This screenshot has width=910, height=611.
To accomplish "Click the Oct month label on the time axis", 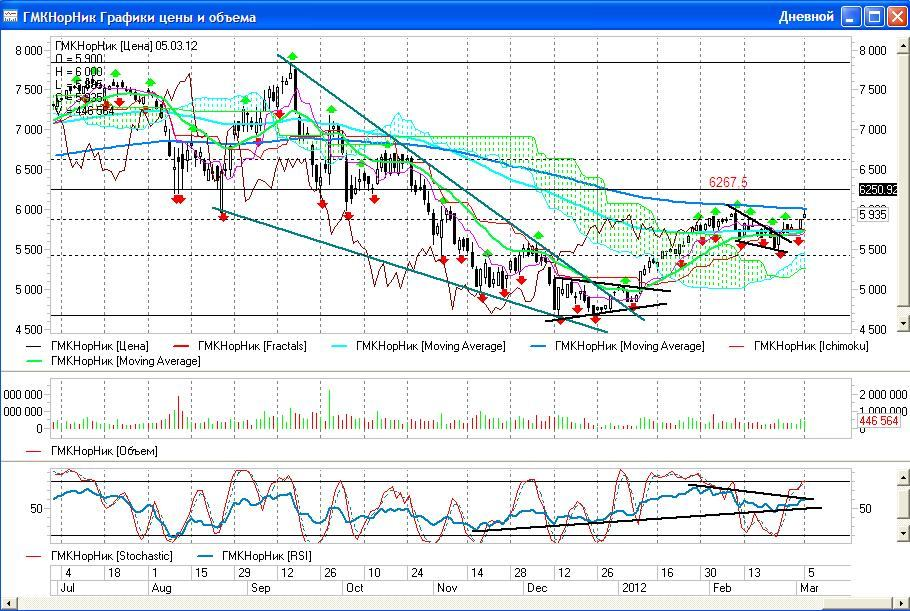I will point(355,588).
